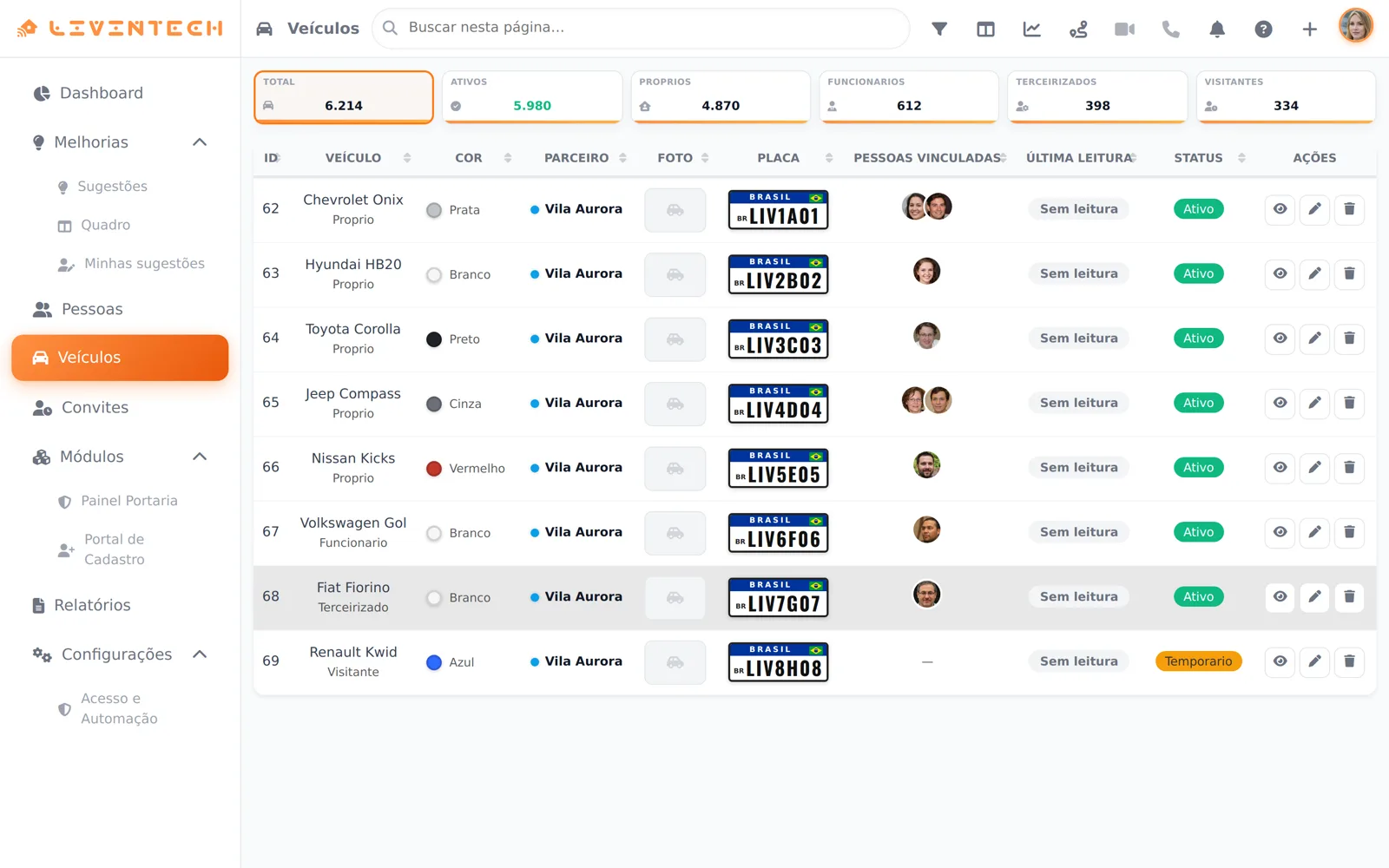Open the line chart statistics icon
This screenshot has width=1389, height=868.
(1032, 29)
